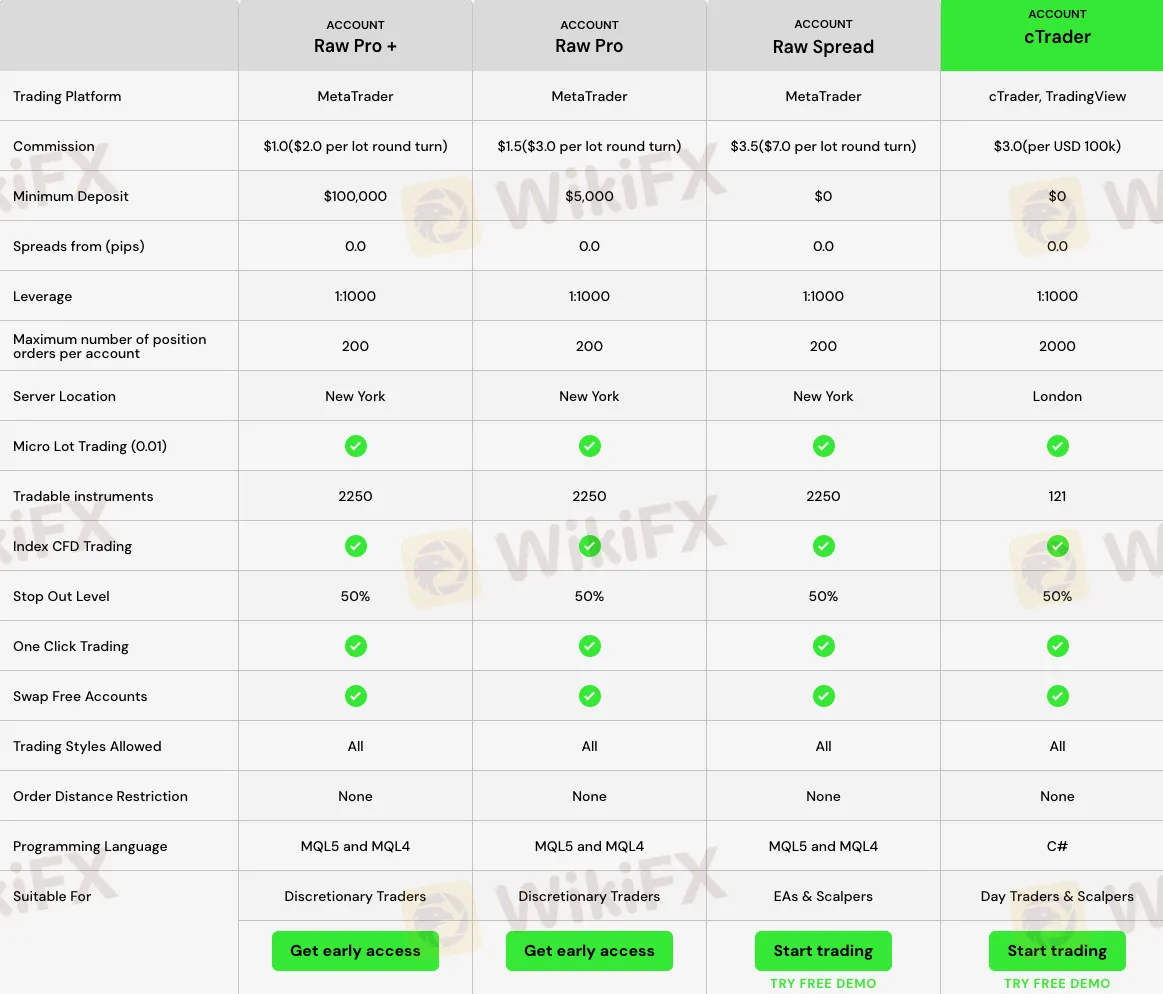
Task: Click One Click Trading checkmark for Raw Pro
Action: pyautogui.click(x=589, y=646)
